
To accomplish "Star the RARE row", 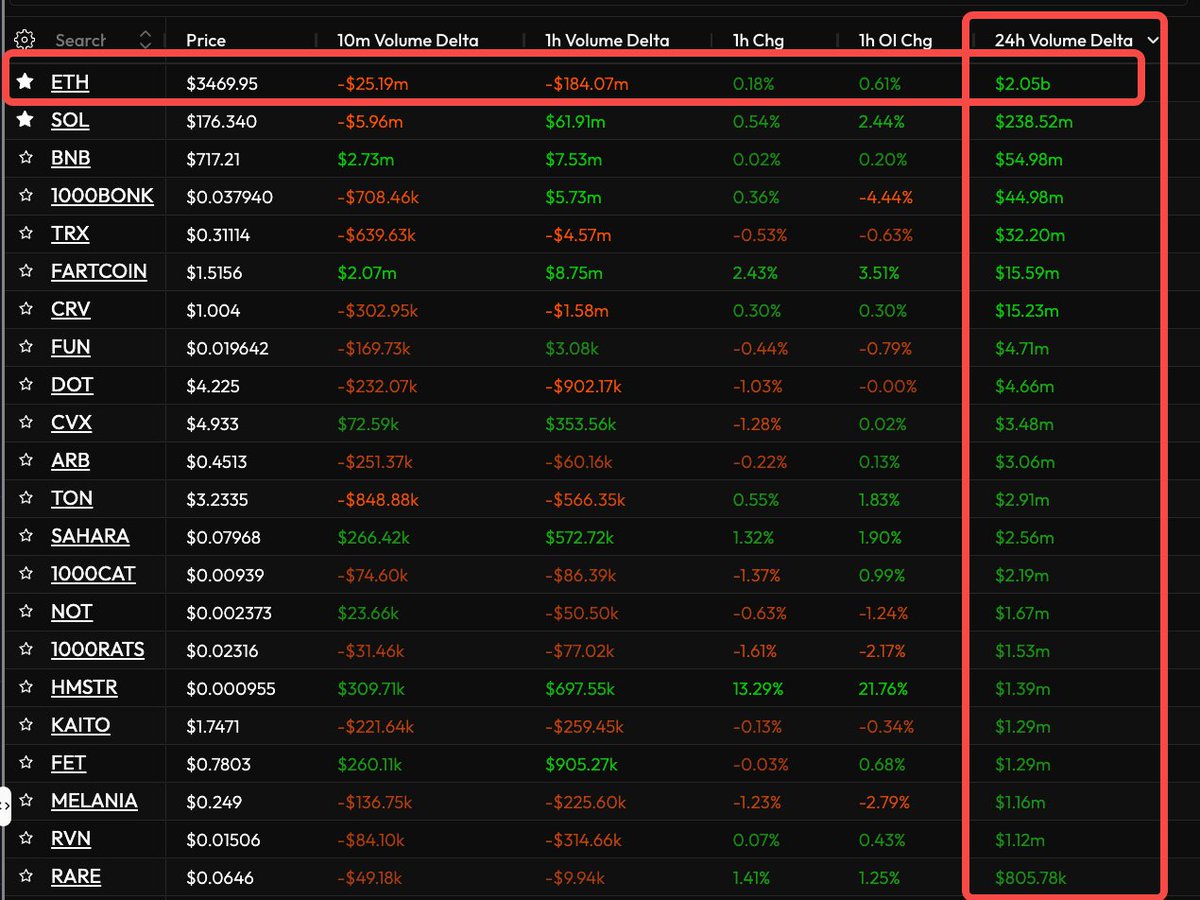I will [x=25, y=877].
